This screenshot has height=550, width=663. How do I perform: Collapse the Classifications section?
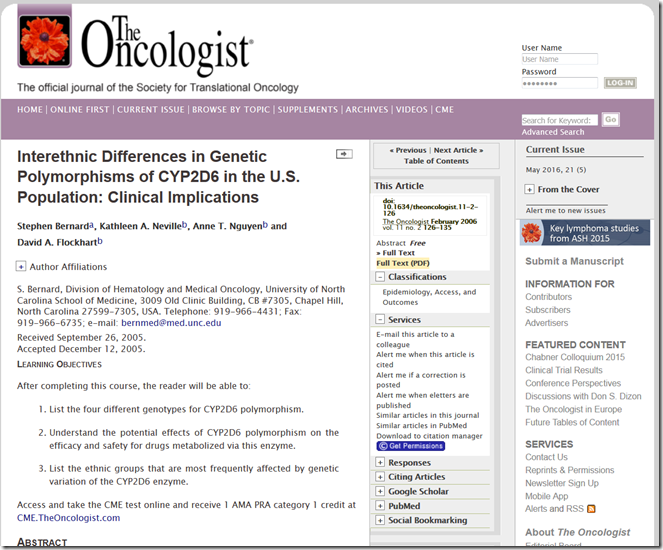pos(380,277)
